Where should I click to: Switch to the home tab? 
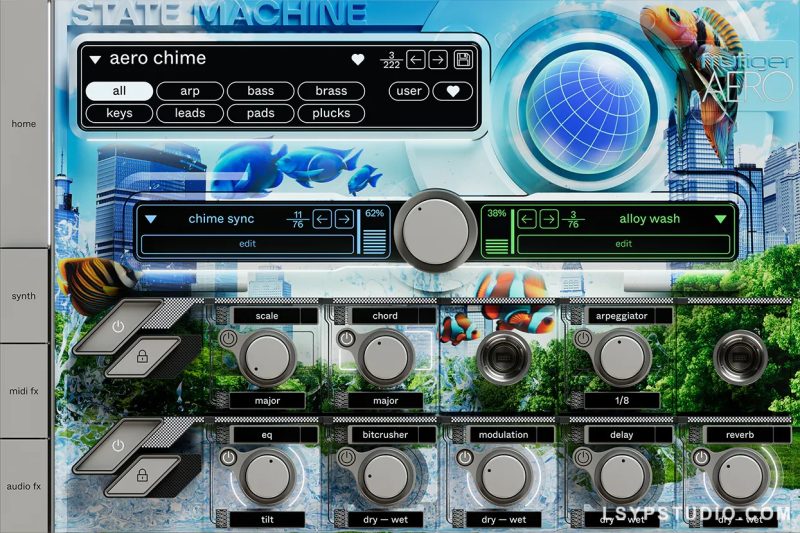point(24,124)
